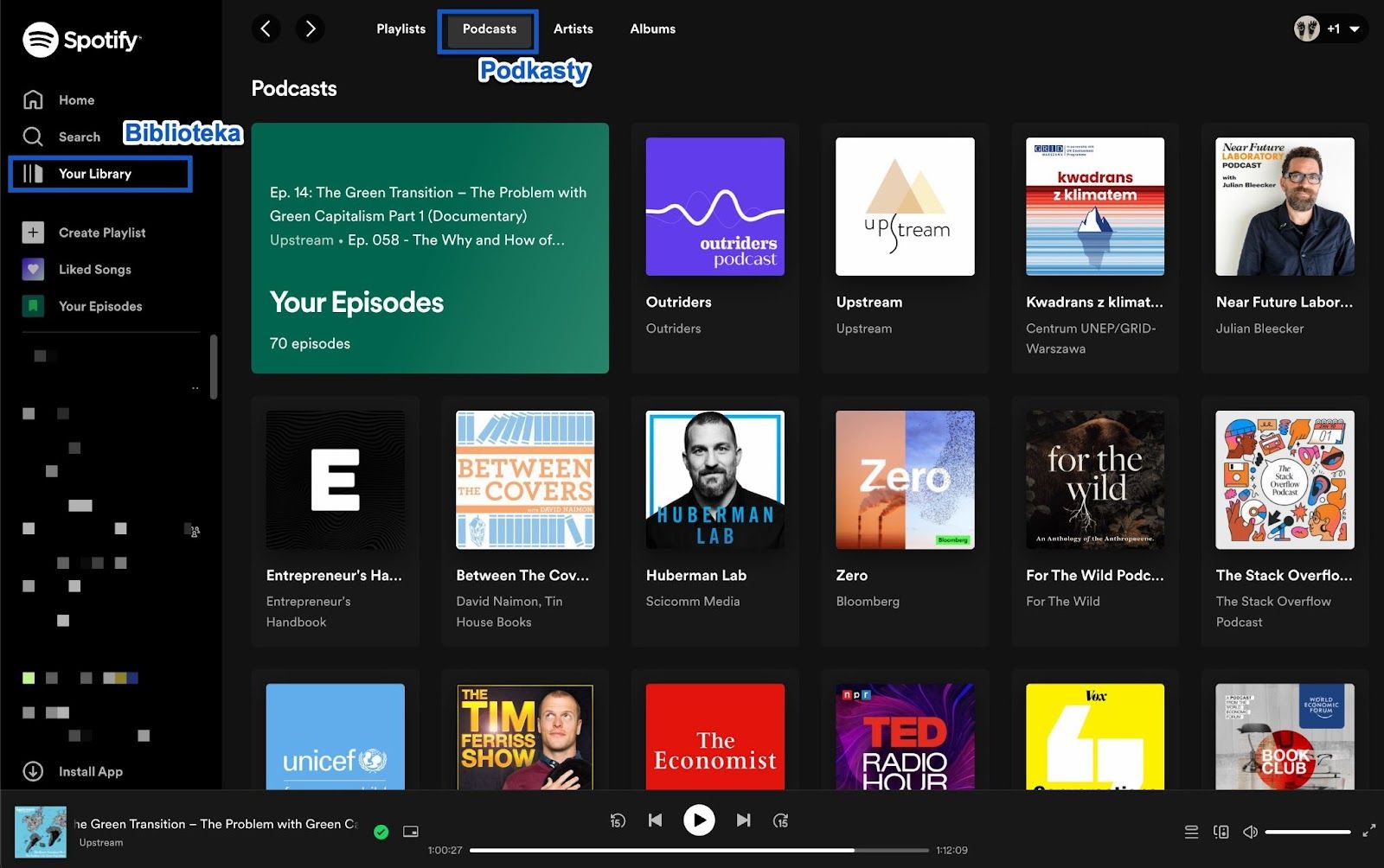
Task: Open the Huberman Lab podcast thumbnail
Action: click(714, 480)
